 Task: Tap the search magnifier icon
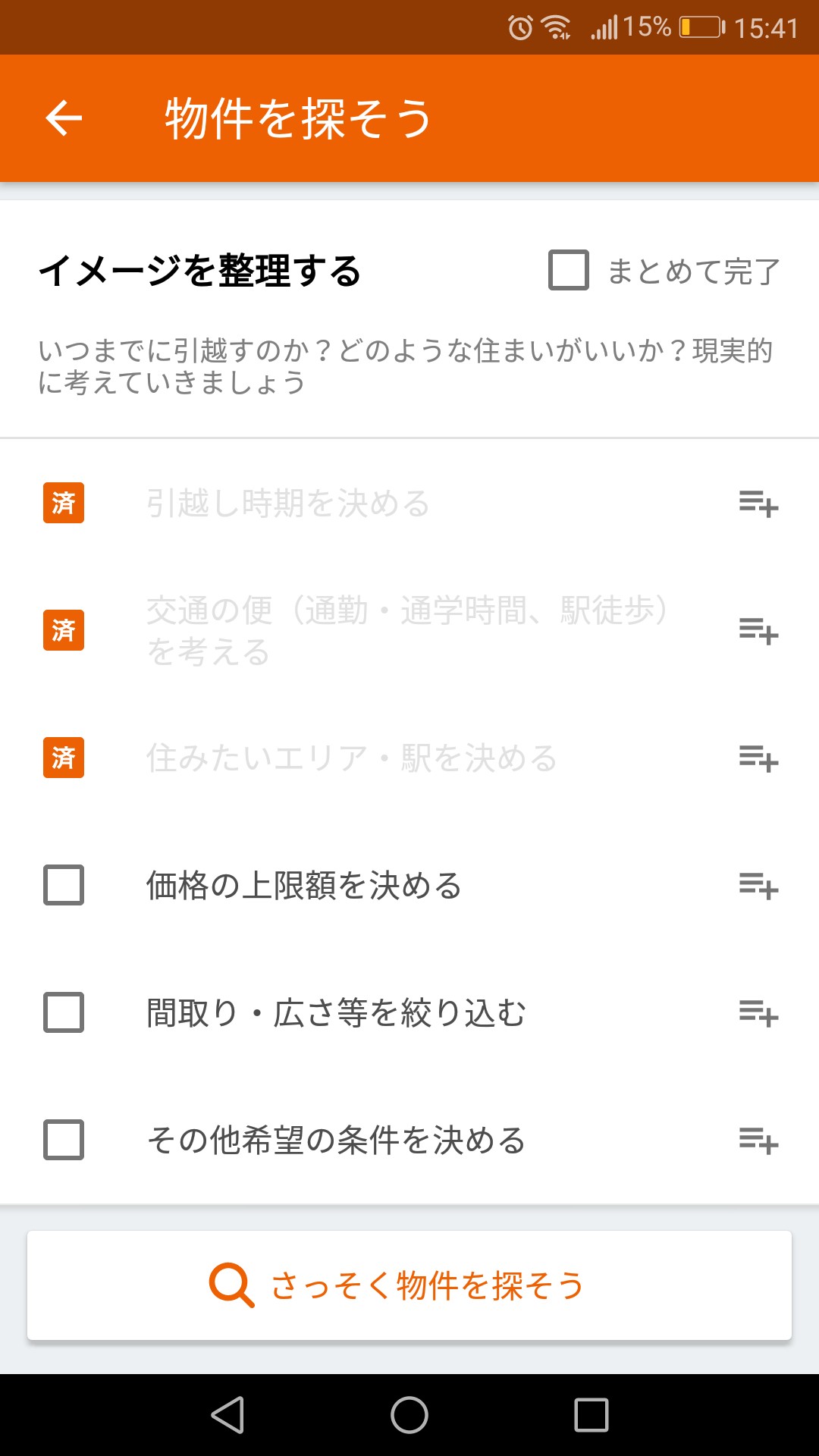(231, 1285)
